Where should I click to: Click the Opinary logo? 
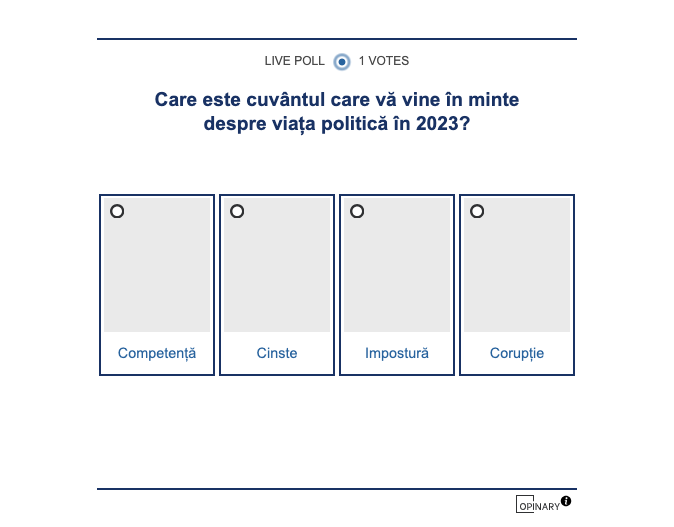(x=537, y=505)
